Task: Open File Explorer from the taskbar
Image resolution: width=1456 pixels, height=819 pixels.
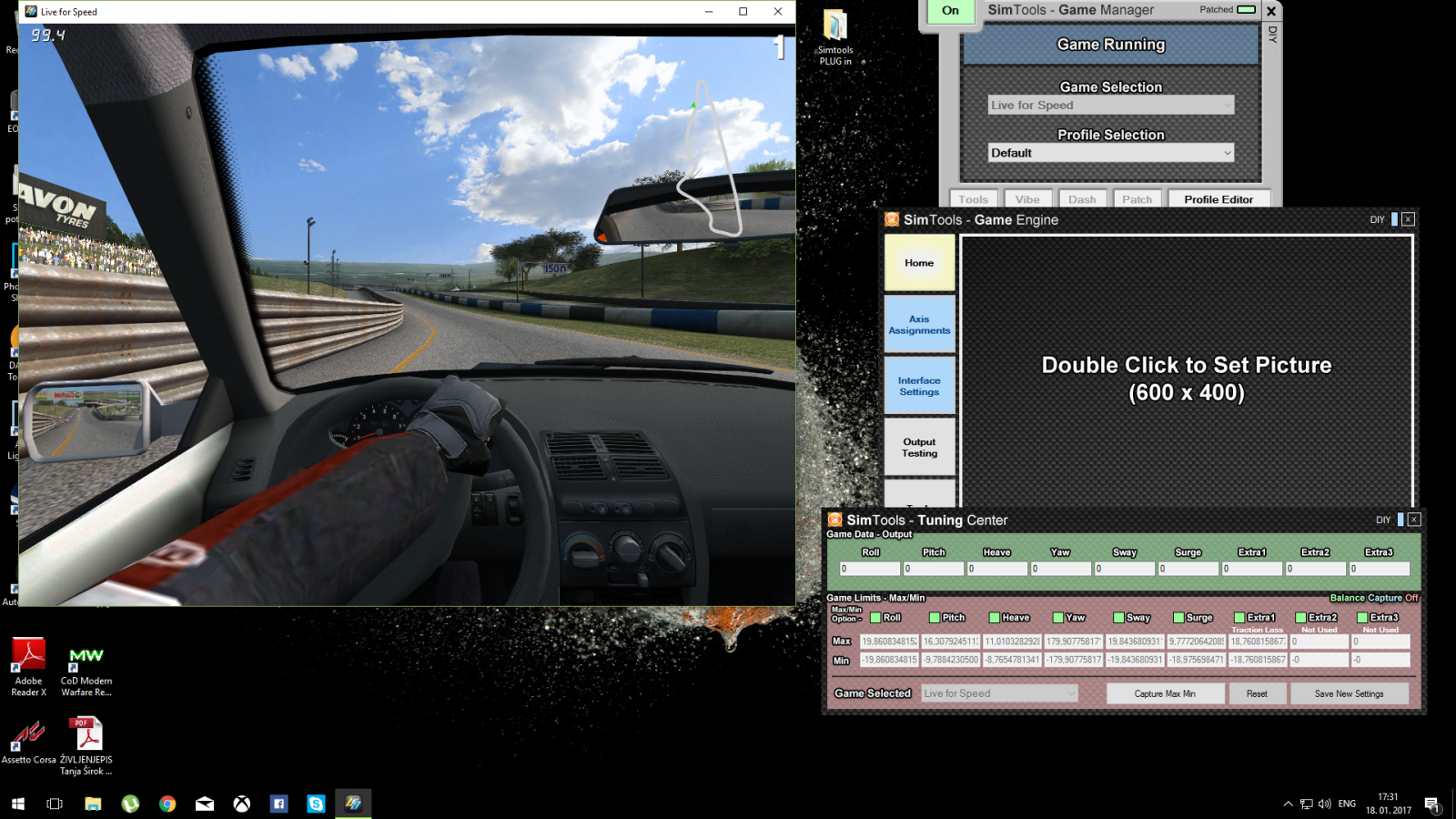Action: [x=93, y=804]
